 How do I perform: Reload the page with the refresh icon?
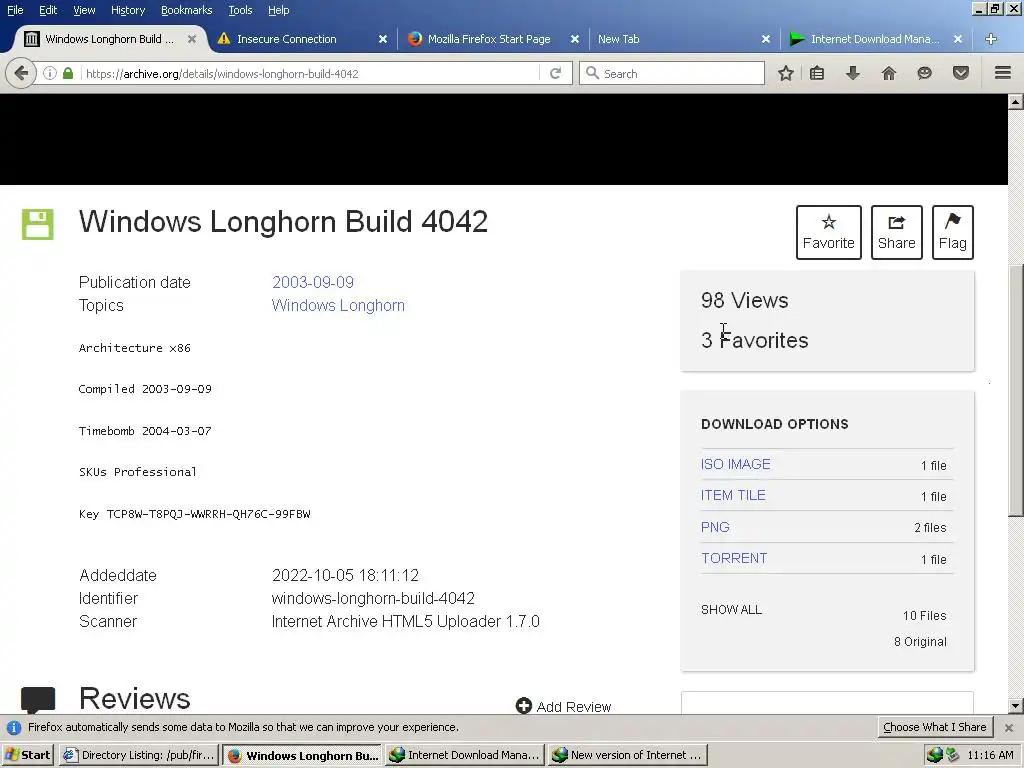pos(556,73)
